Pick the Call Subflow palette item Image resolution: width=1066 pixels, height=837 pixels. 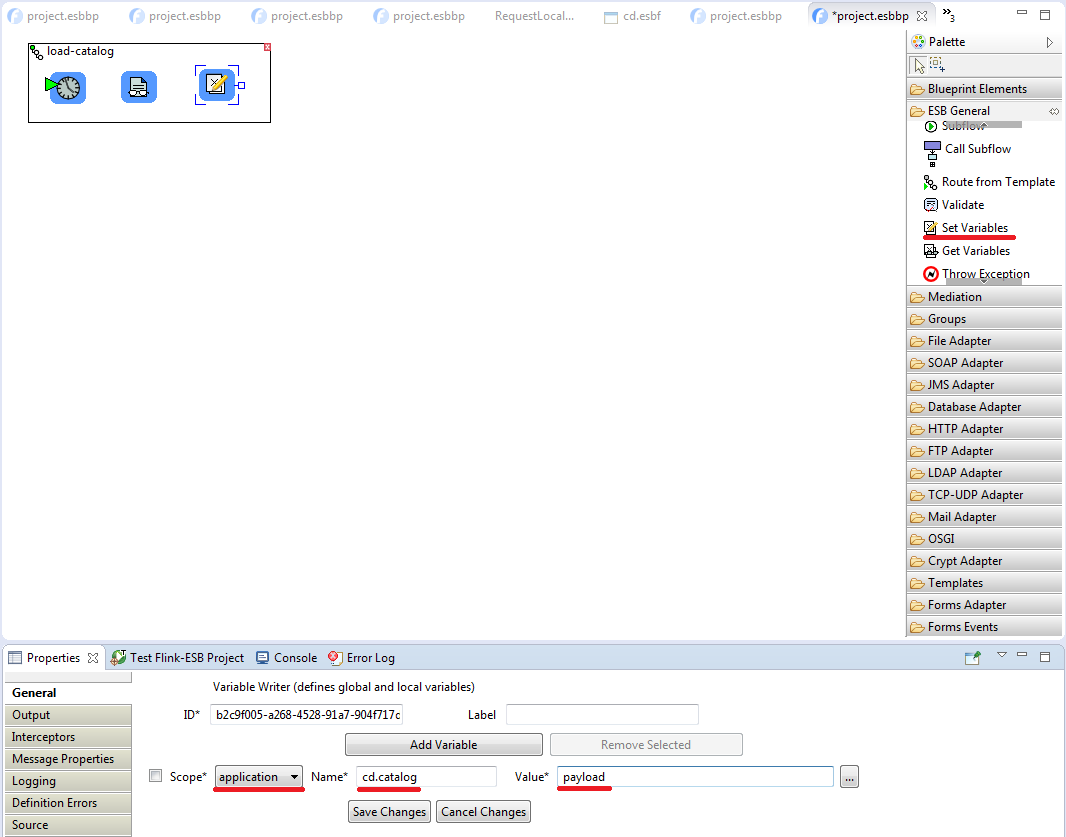977,149
